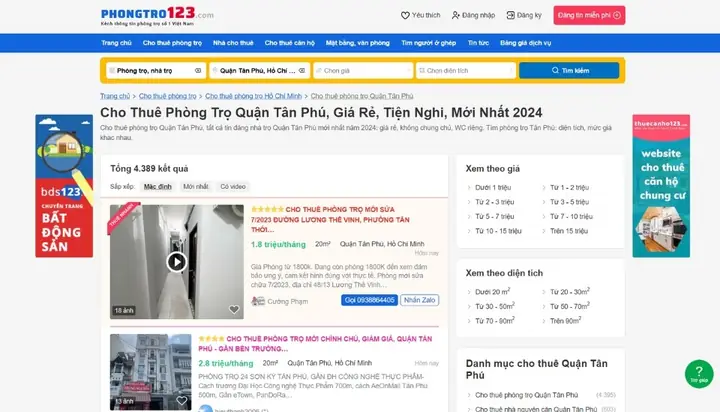The height and width of the screenshot is (412, 720).
Task: Open Bảng giá dịch vụ menu
Action: (x=525, y=43)
